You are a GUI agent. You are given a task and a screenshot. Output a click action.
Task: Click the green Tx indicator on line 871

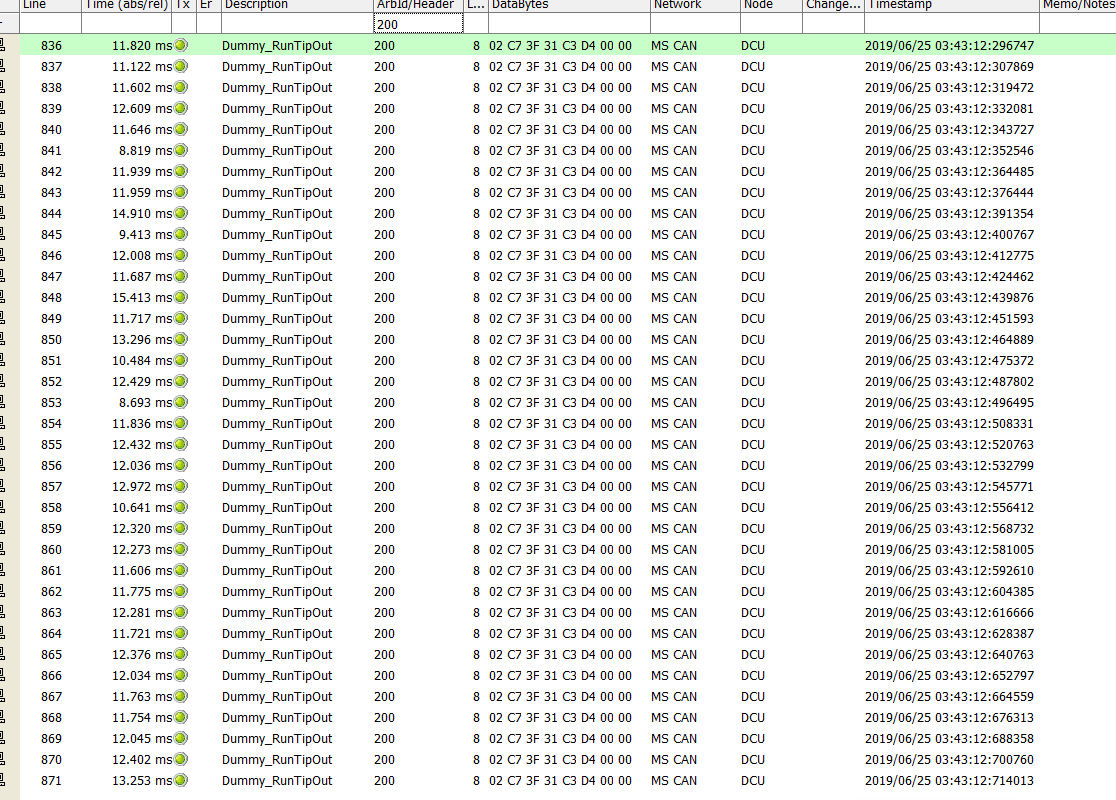(181, 780)
